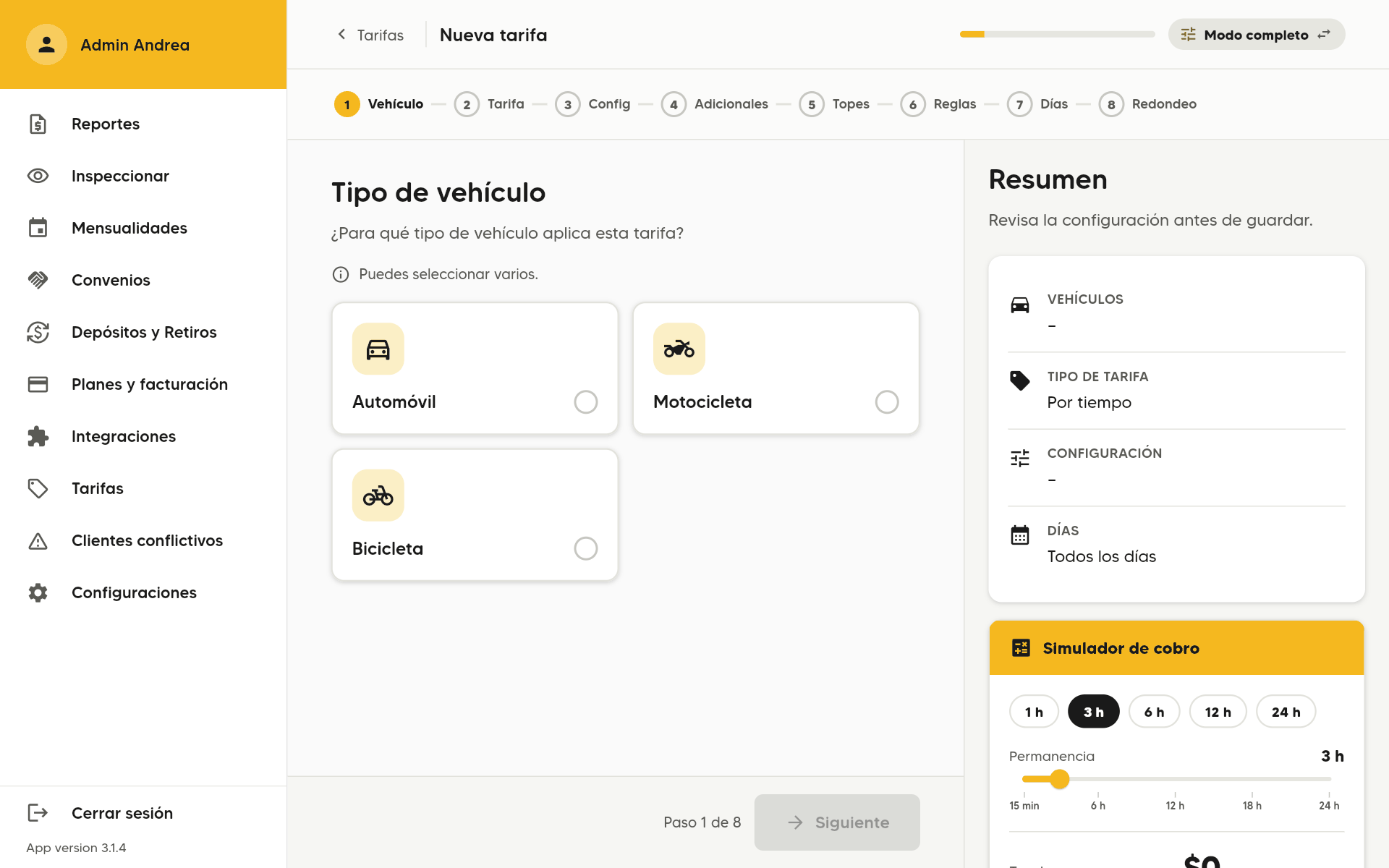Click the Planes y facturación card icon
This screenshot has width=1389, height=868.
[38, 384]
